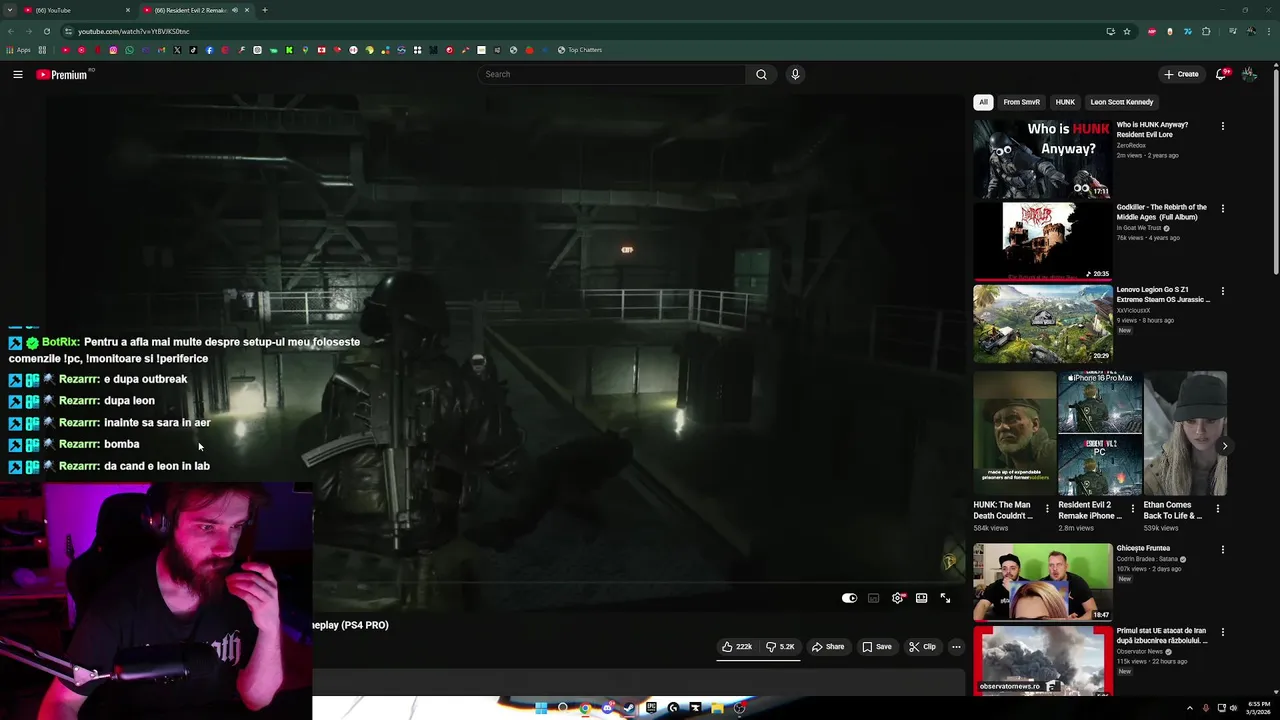Select the Leon Scott Kennedy filter chip
1280x720 pixels.
point(1121,102)
